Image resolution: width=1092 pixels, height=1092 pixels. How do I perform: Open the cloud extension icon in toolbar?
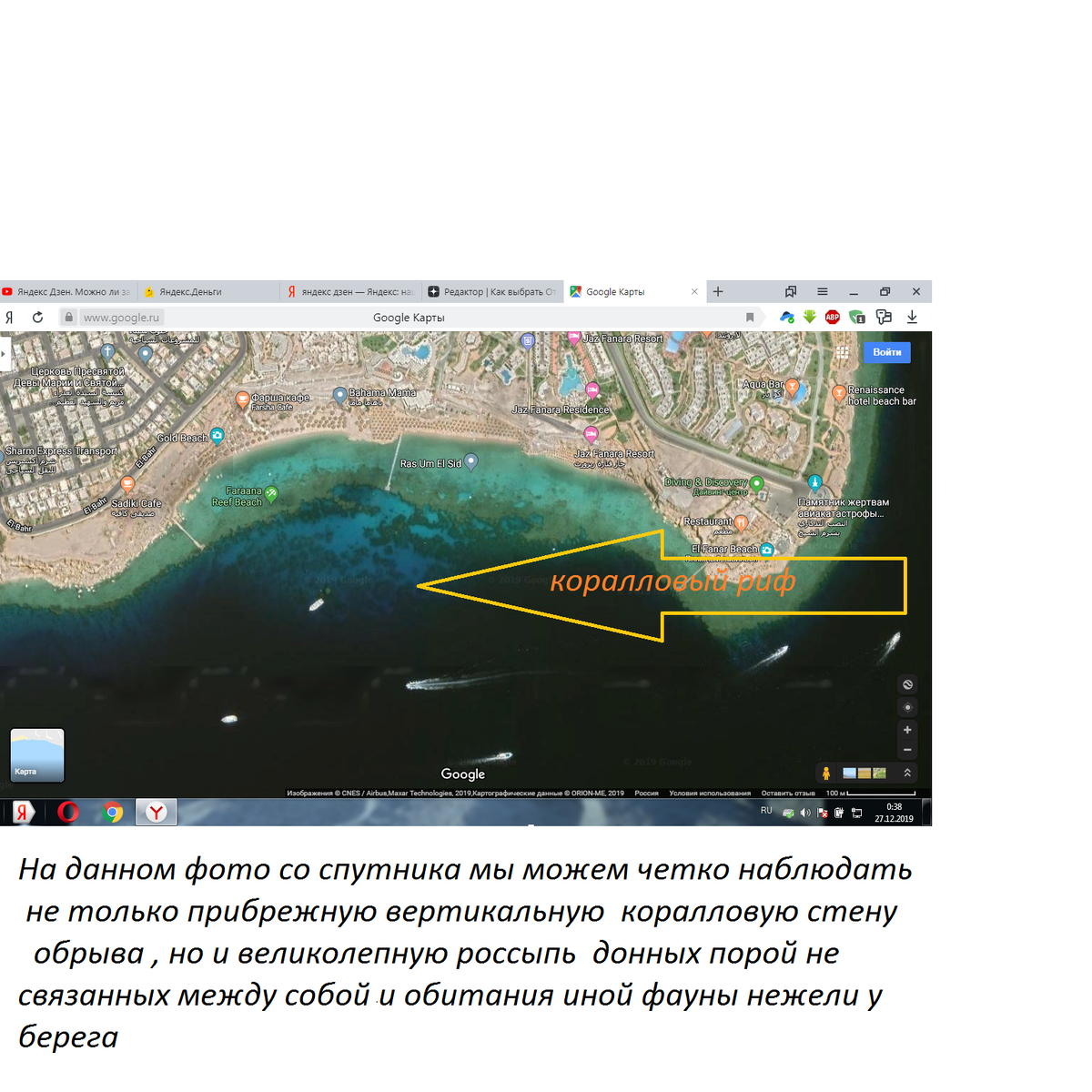787,317
